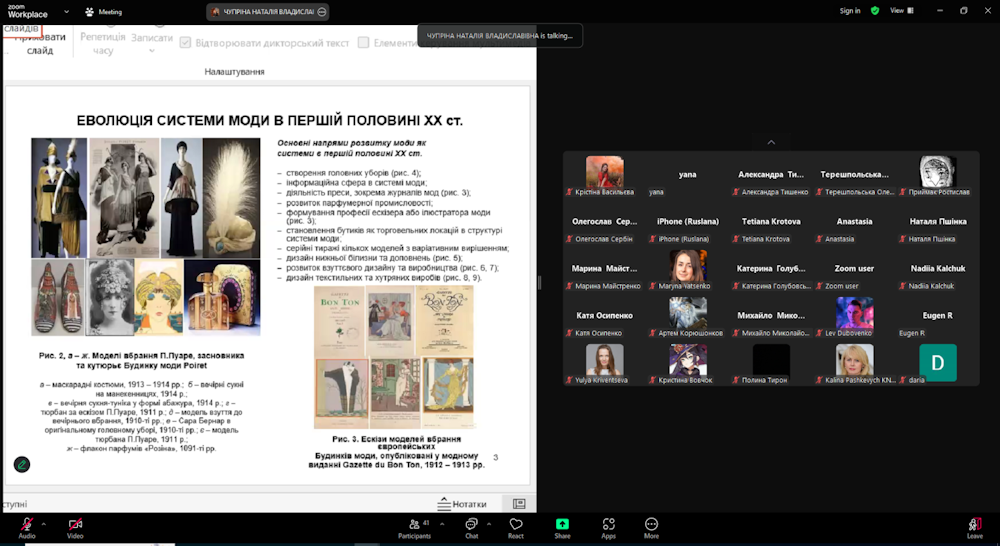The height and width of the screenshot is (546, 1000).
Task: Open the Participants panel
Action: pos(415,528)
